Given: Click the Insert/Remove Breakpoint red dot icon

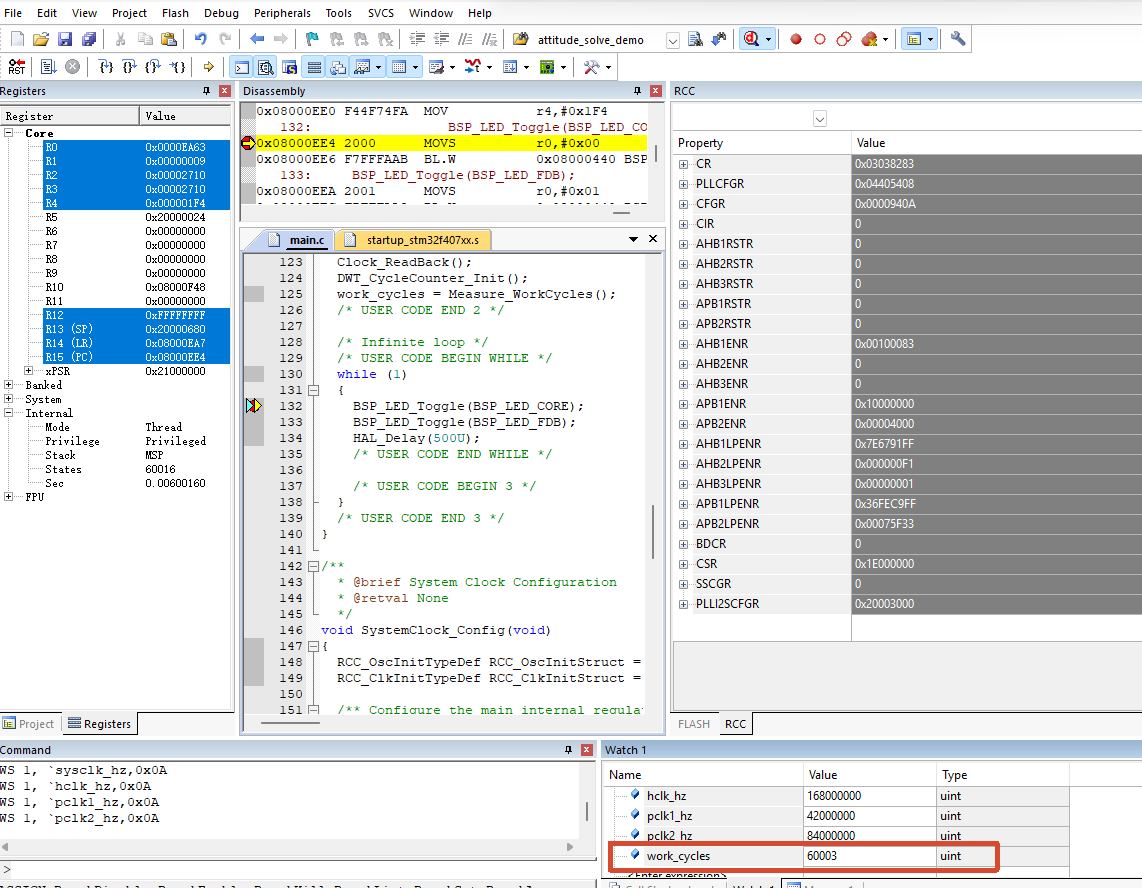Looking at the screenshot, I should click(x=795, y=39).
